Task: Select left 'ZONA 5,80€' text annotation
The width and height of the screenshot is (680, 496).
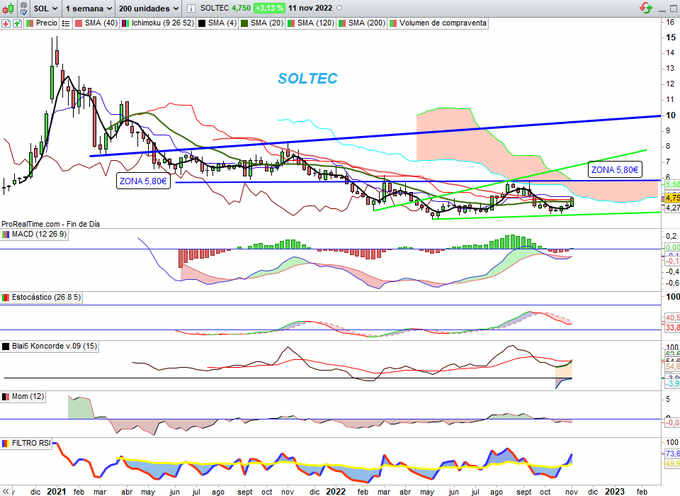Action: pyautogui.click(x=143, y=181)
